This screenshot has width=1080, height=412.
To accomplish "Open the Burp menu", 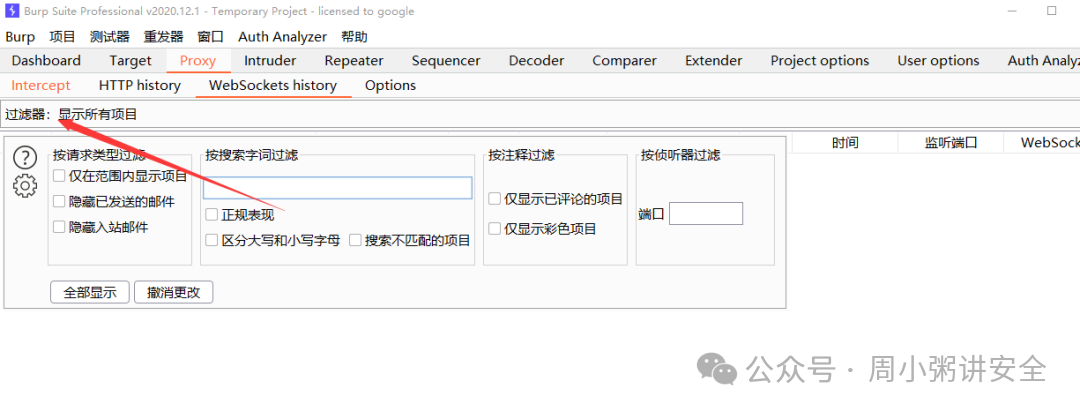I will coord(20,37).
